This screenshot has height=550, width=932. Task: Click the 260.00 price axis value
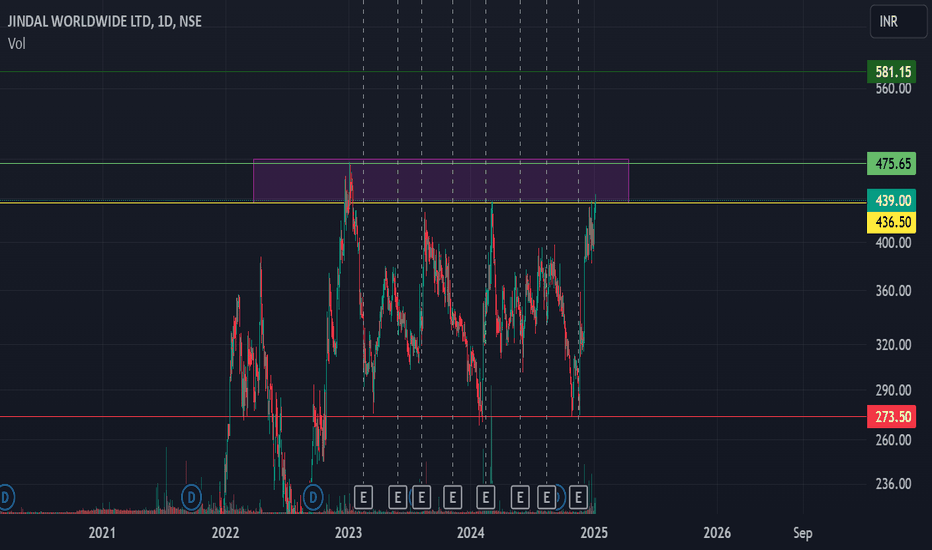[x=893, y=440]
